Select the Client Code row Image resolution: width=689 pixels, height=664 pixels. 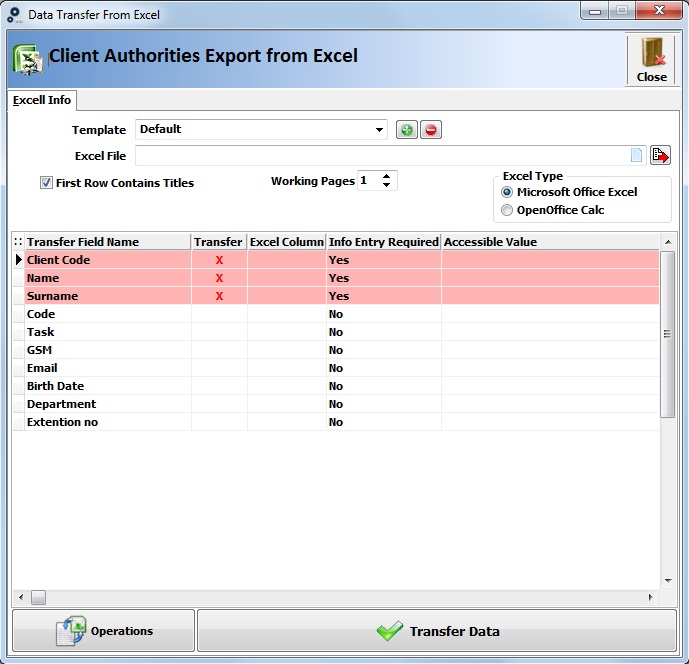[336, 260]
